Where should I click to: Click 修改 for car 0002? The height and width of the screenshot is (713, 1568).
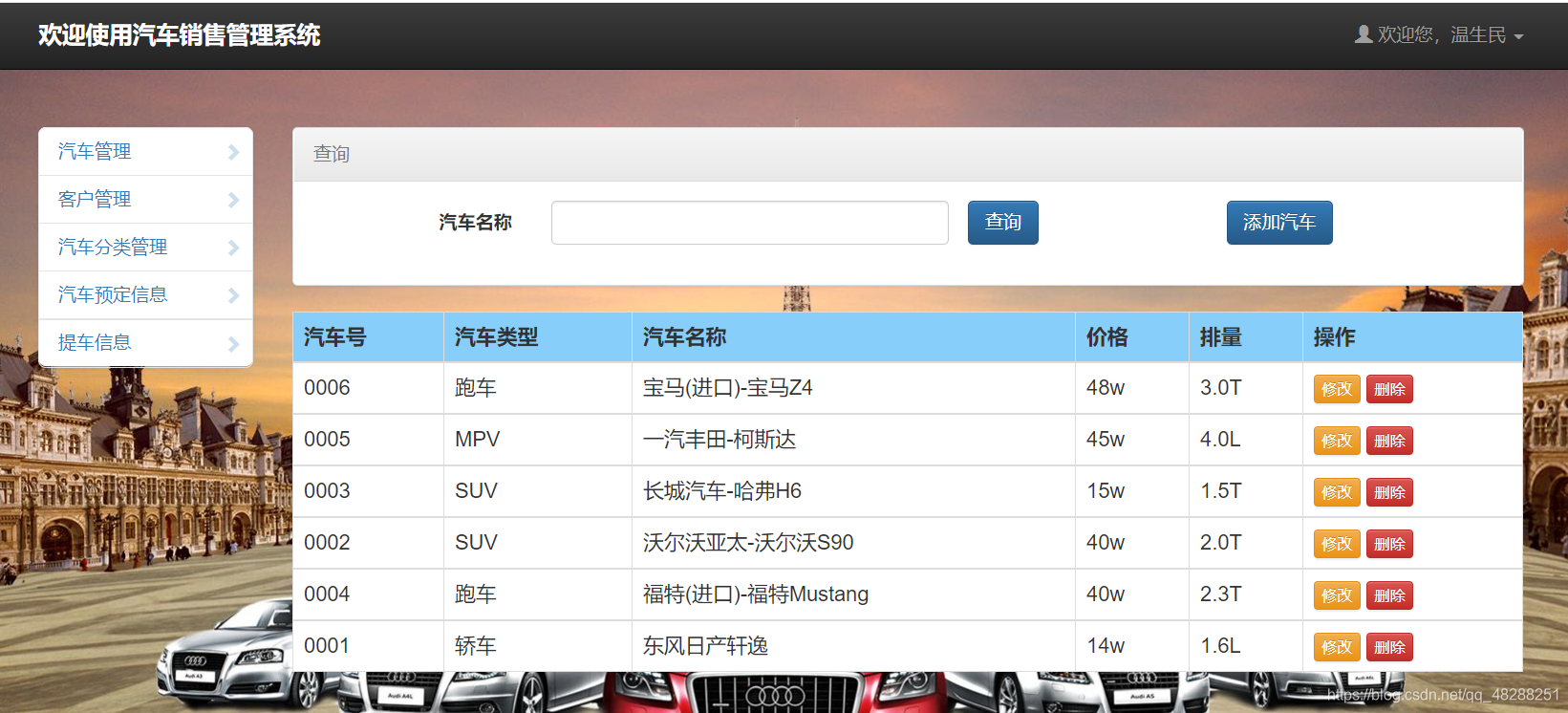pos(1337,544)
